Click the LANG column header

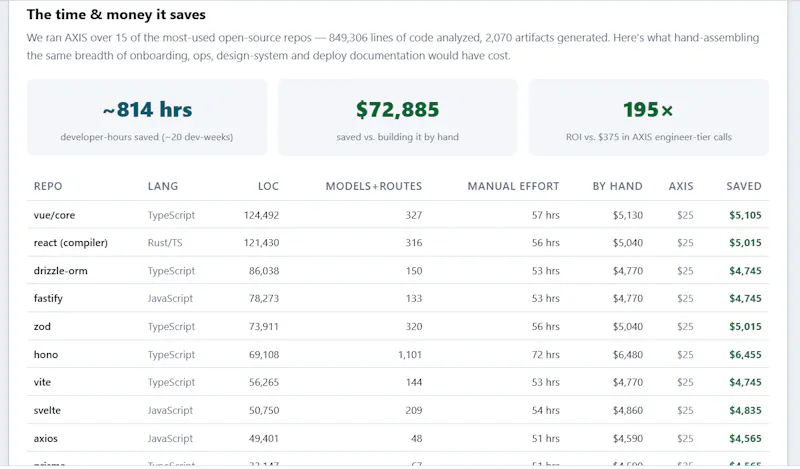pyautogui.click(x=163, y=186)
